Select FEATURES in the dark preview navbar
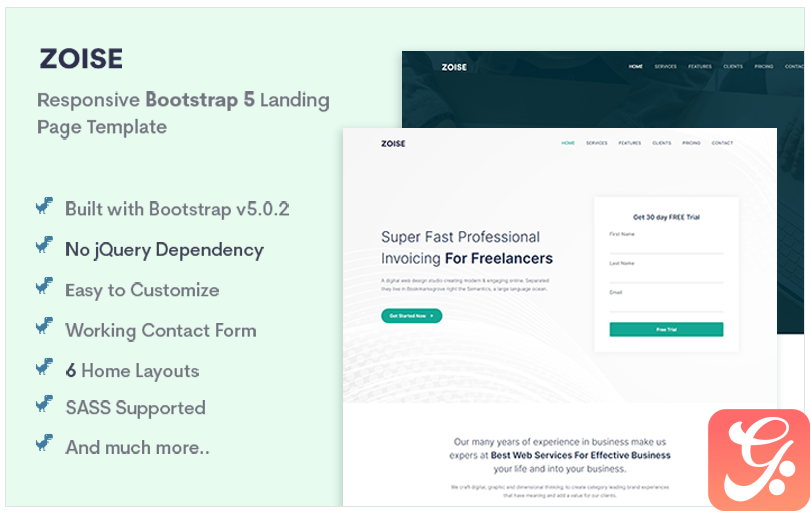Viewport: 811px width, 512px height. pyautogui.click(x=700, y=66)
